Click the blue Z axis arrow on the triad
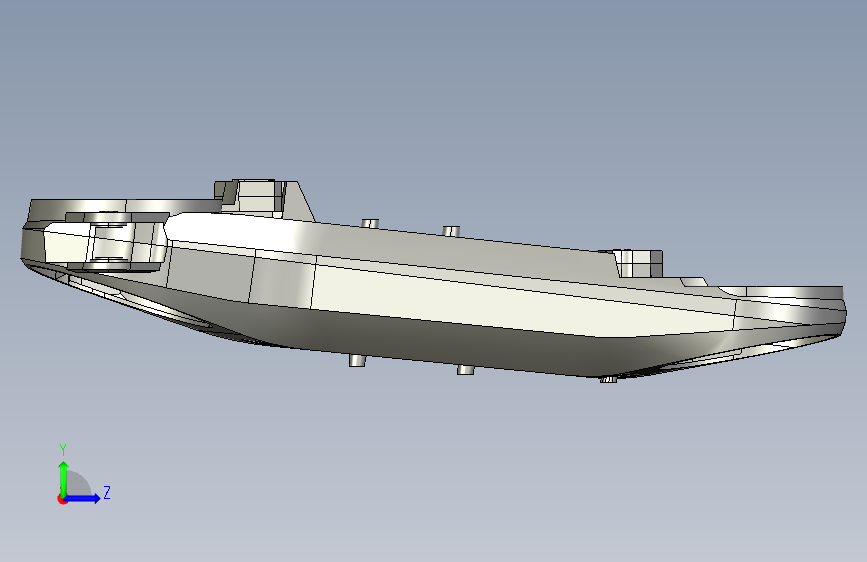This screenshot has width=867, height=562. (x=83, y=498)
